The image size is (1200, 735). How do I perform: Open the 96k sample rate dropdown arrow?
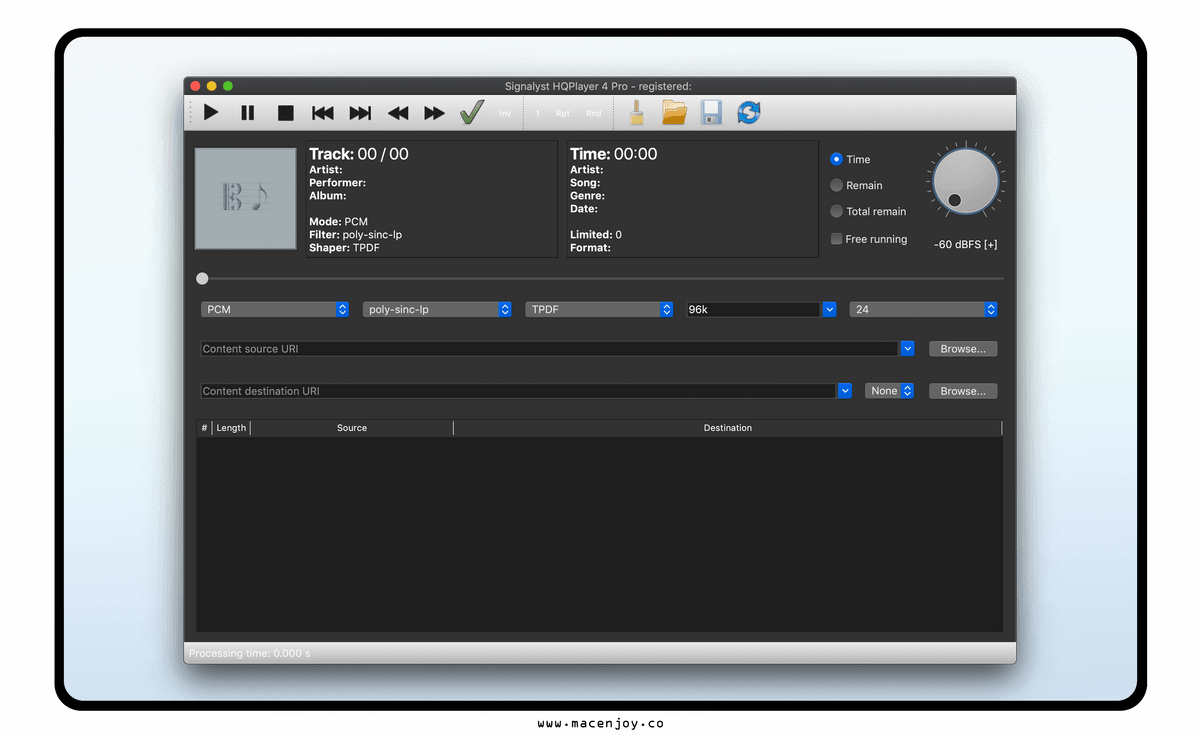(x=829, y=310)
